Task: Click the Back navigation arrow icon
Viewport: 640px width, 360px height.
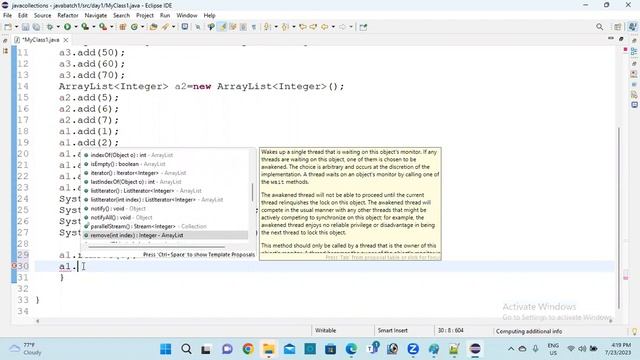Action: [324, 27]
